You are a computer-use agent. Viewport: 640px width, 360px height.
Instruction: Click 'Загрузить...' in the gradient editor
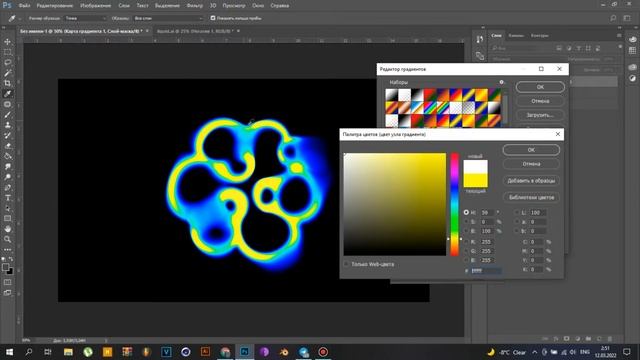(x=540, y=115)
